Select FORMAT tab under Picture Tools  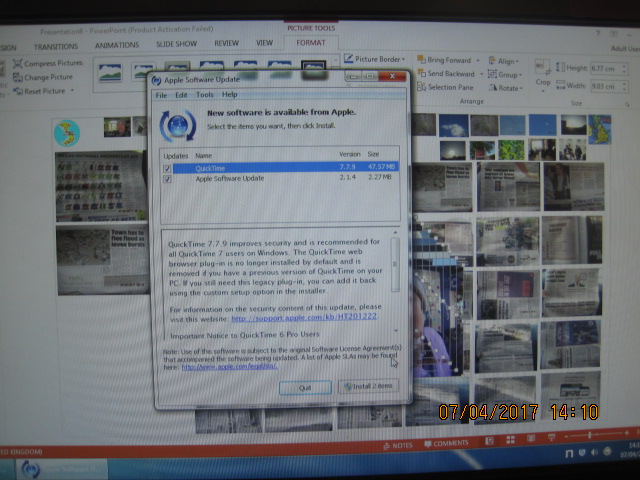[311, 42]
